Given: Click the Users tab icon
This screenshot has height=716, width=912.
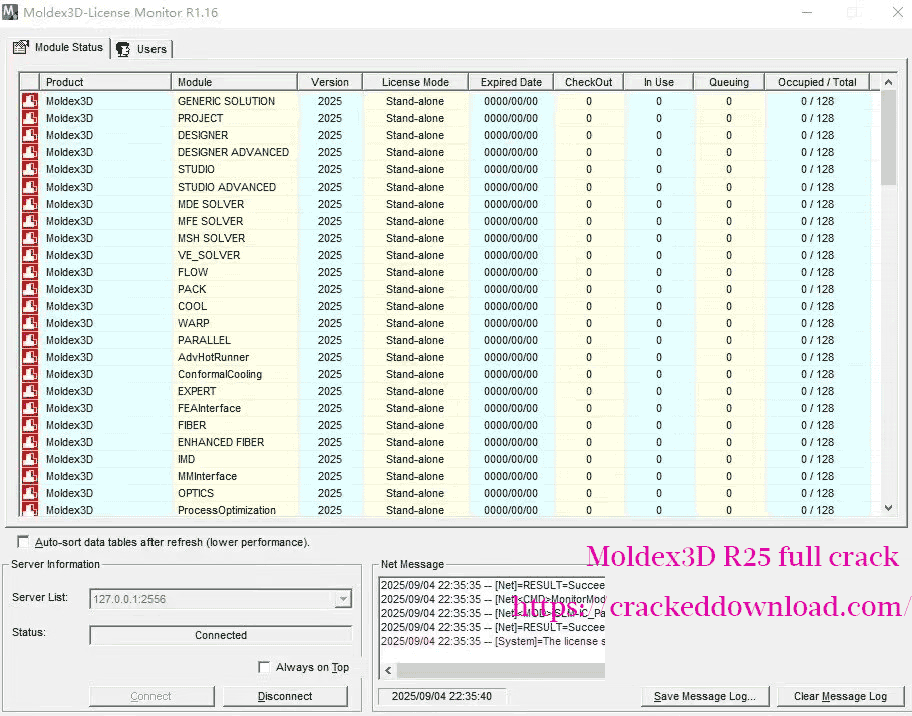Looking at the screenshot, I should 123,48.
